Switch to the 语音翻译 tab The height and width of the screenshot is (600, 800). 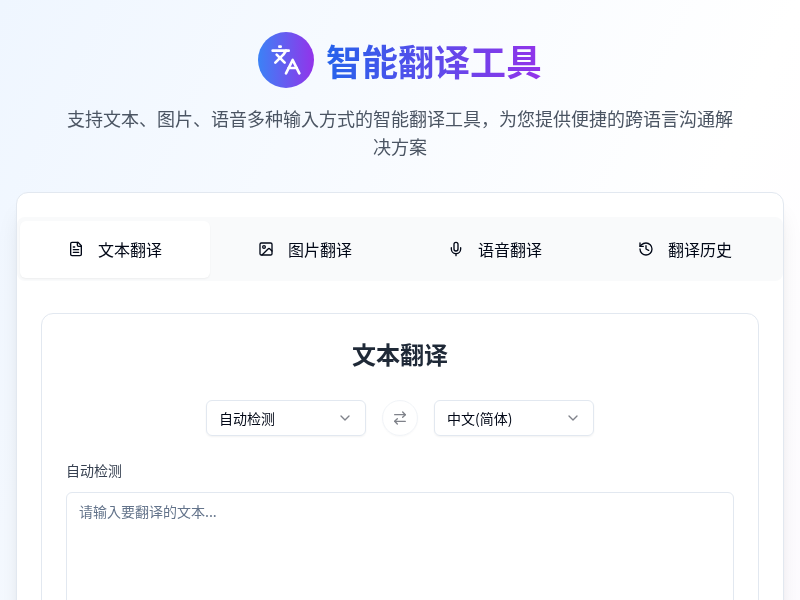click(x=495, y=249)
